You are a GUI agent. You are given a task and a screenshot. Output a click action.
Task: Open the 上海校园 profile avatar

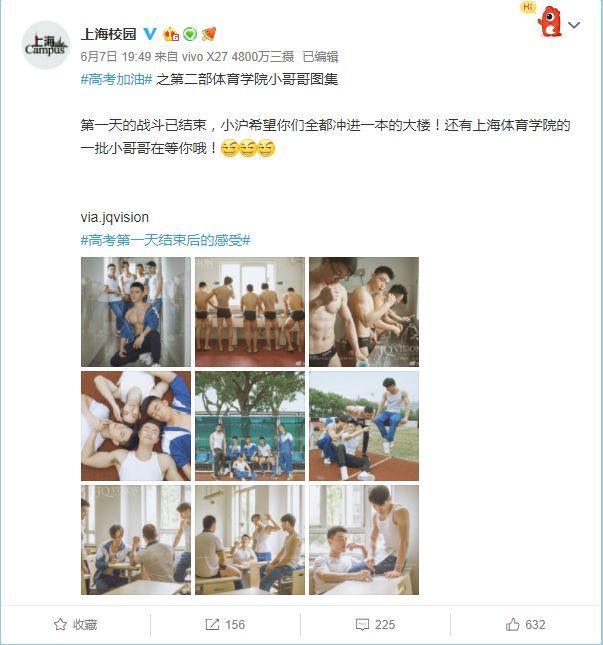[x=45, y=45]
